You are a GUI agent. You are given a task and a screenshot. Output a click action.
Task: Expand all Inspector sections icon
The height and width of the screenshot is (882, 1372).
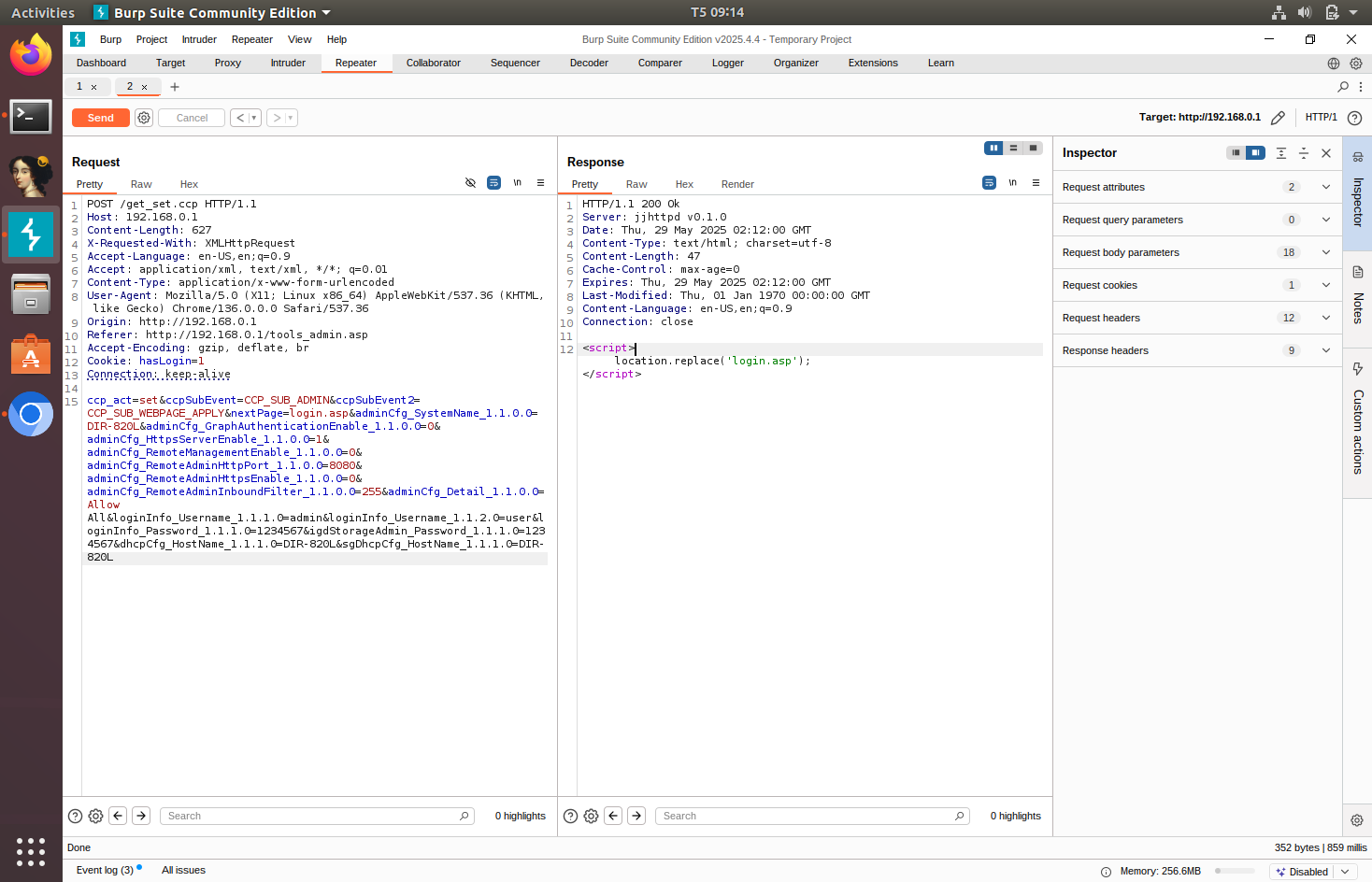[x=1281, y=153]
